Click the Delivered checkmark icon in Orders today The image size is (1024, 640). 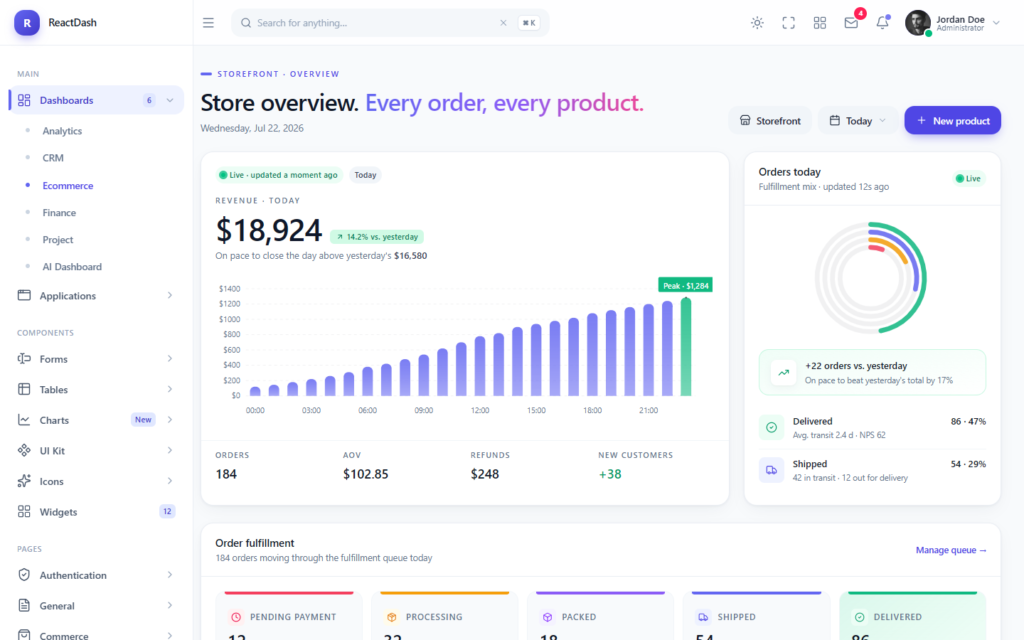(x=771, y=428)
